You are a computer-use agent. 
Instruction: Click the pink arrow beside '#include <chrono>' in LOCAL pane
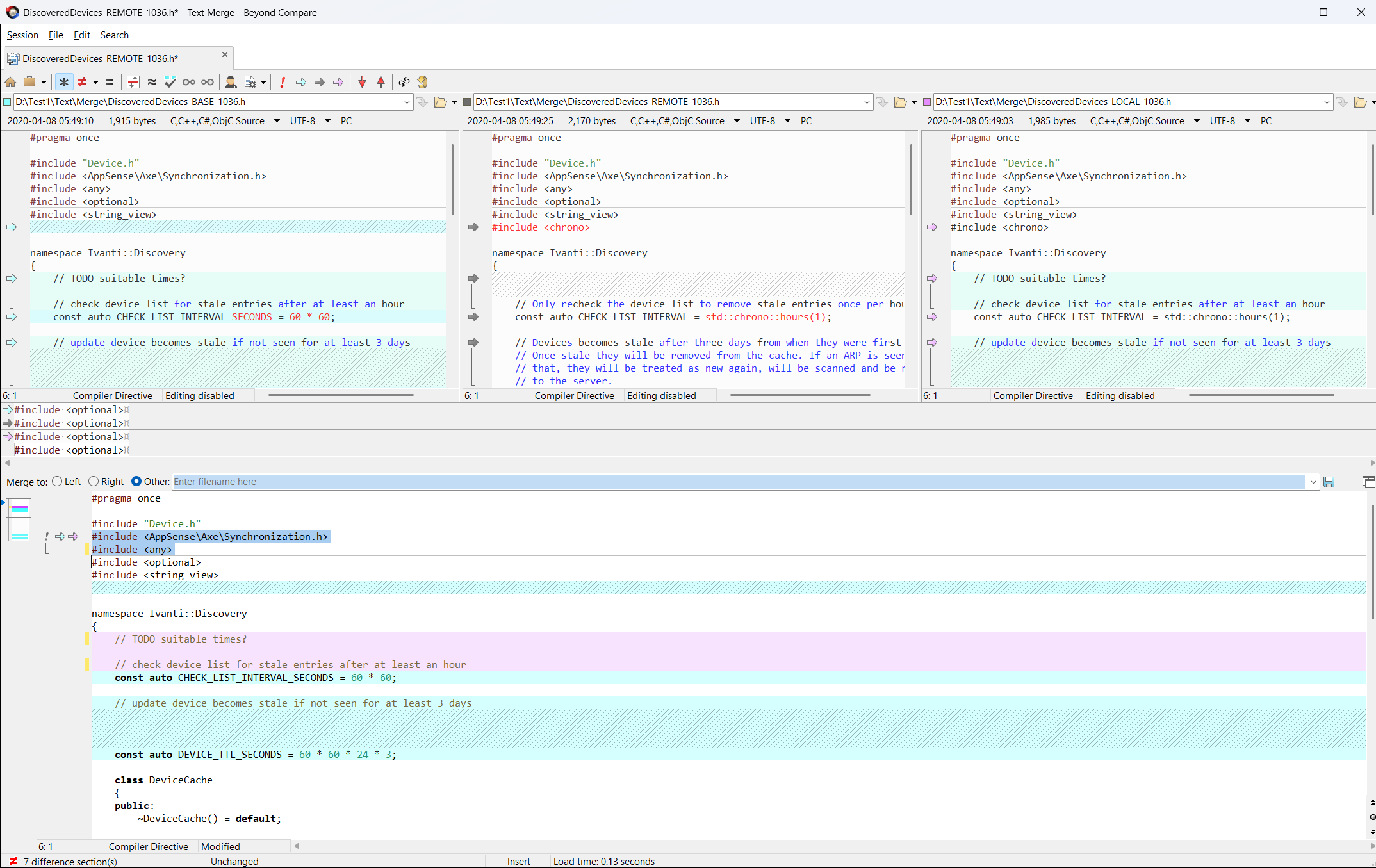932,227
